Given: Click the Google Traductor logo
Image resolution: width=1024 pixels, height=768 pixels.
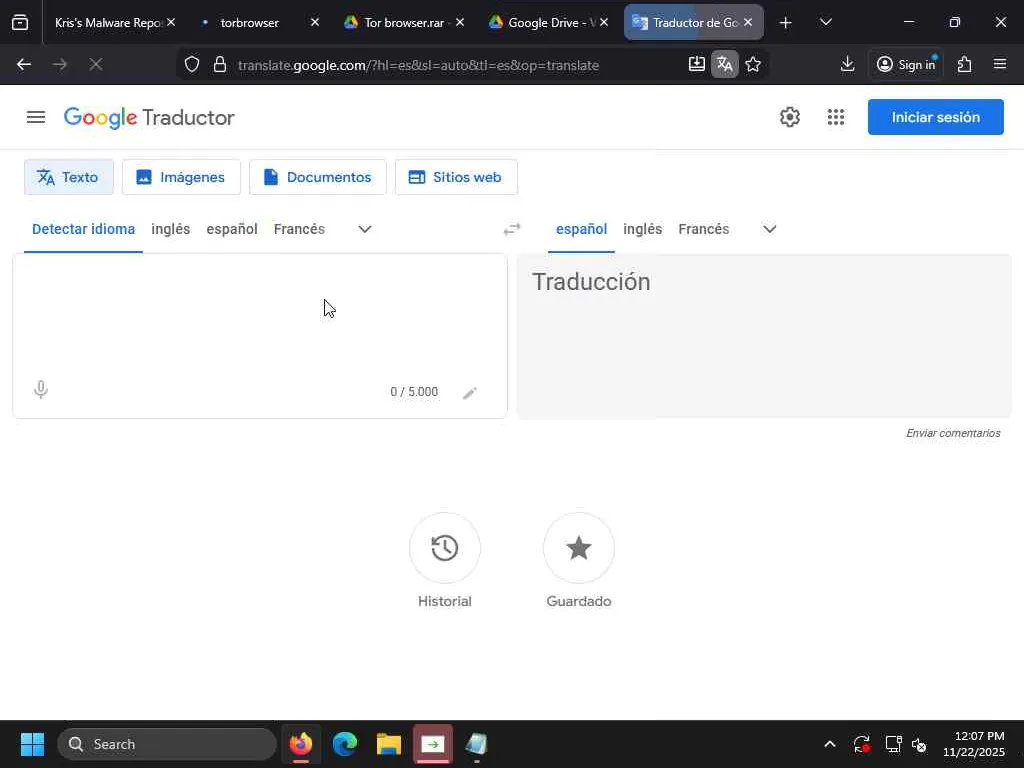Looking at the screenshot, I should pyautogui.click(x=149, y=118).
